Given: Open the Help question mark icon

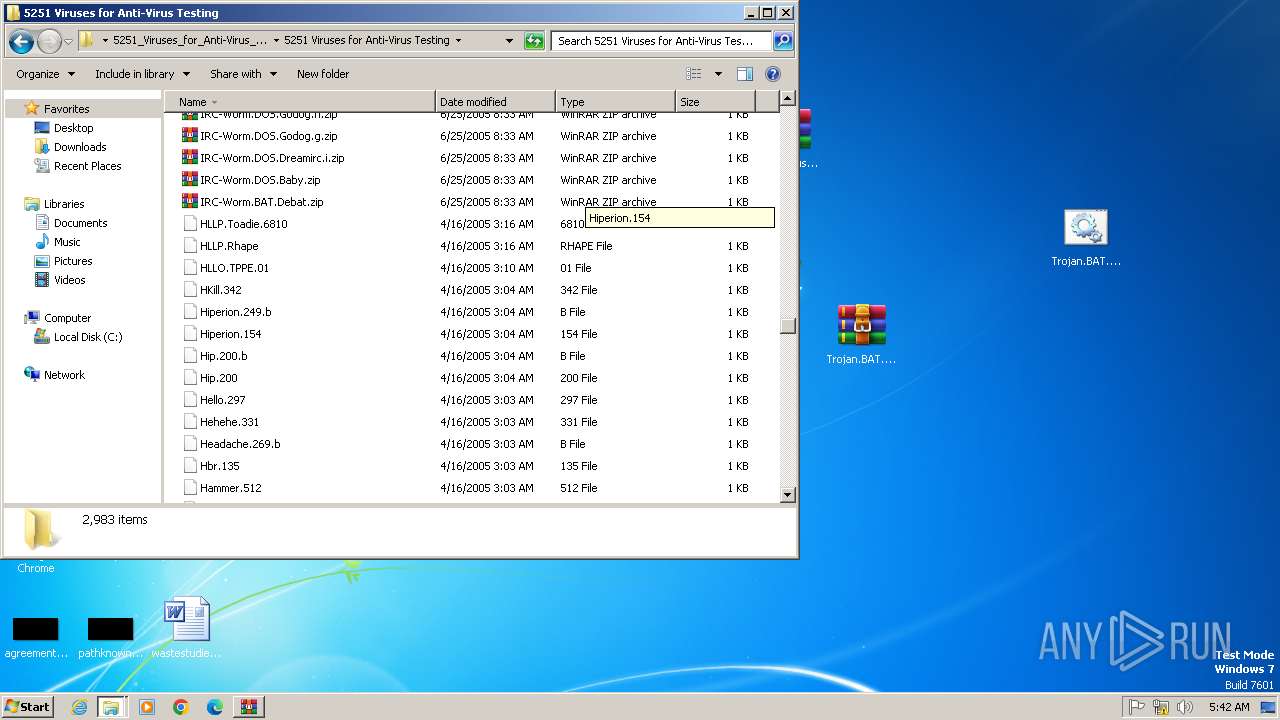Looking at the screenshot, I should [x=772, y=74].
